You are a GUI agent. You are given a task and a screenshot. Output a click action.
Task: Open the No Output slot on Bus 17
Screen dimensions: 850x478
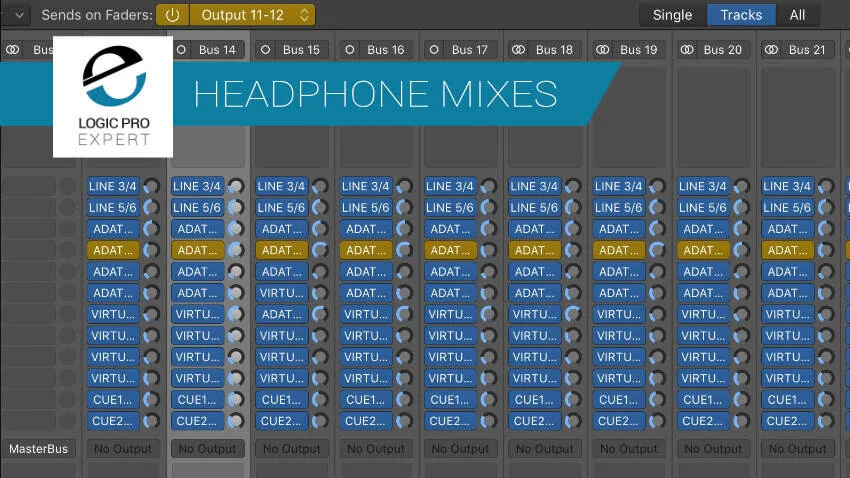pyautogui.click(x=461, y=449)
